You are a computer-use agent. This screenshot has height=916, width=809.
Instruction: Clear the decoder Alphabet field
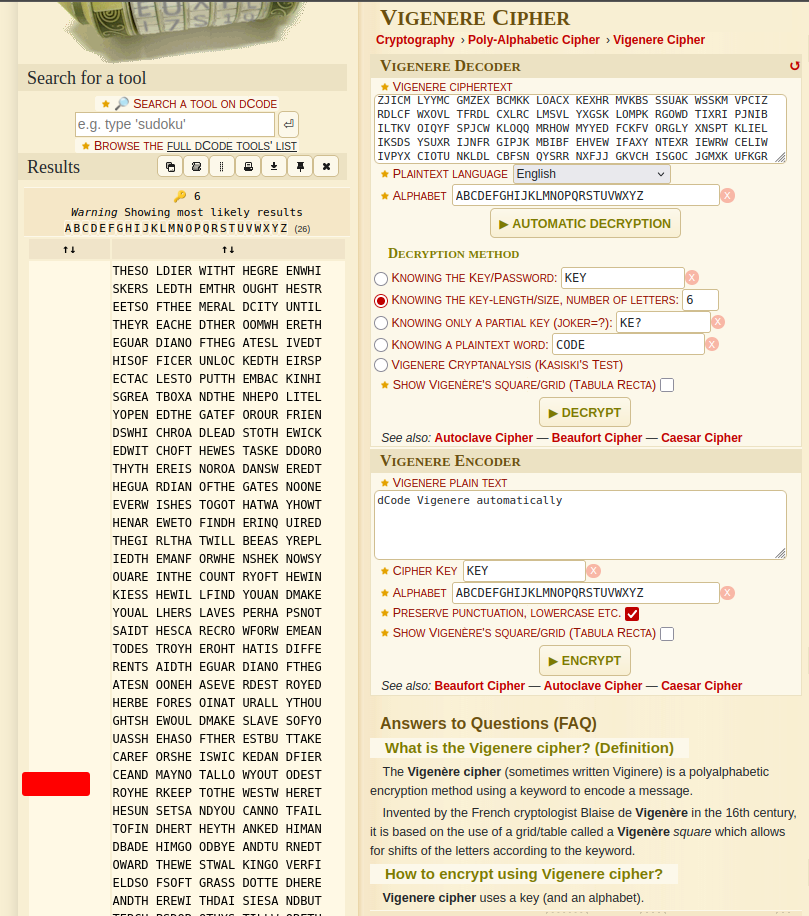(728, 196)
